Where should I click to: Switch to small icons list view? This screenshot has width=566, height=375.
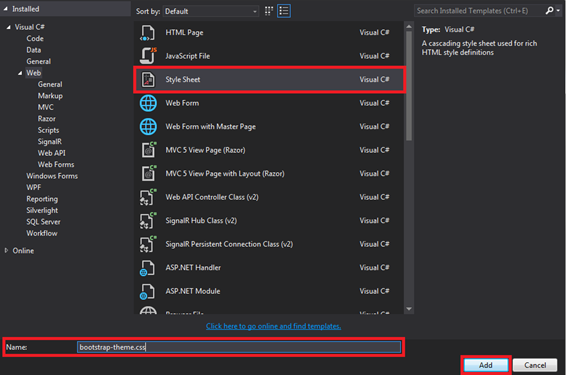click(284, 11)
